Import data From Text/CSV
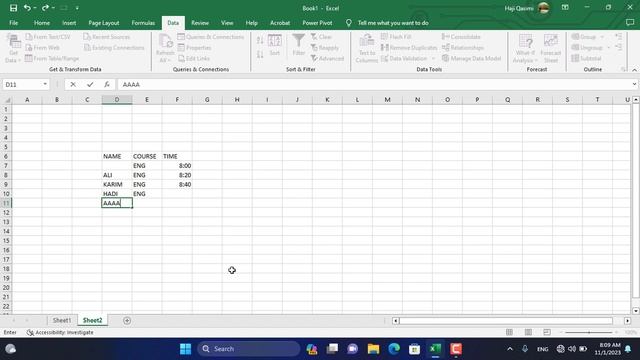 (48, 37)
